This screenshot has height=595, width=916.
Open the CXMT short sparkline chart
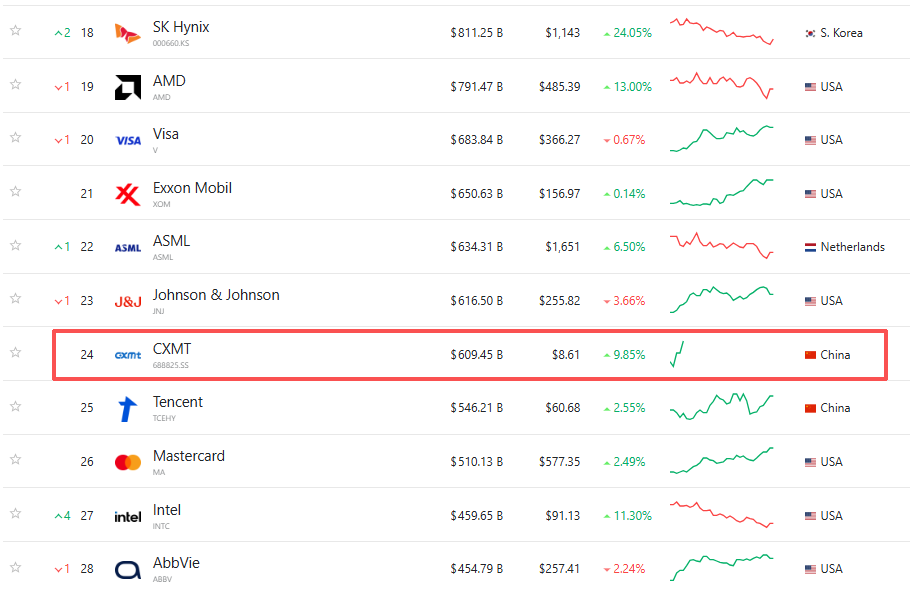[677, 354]
